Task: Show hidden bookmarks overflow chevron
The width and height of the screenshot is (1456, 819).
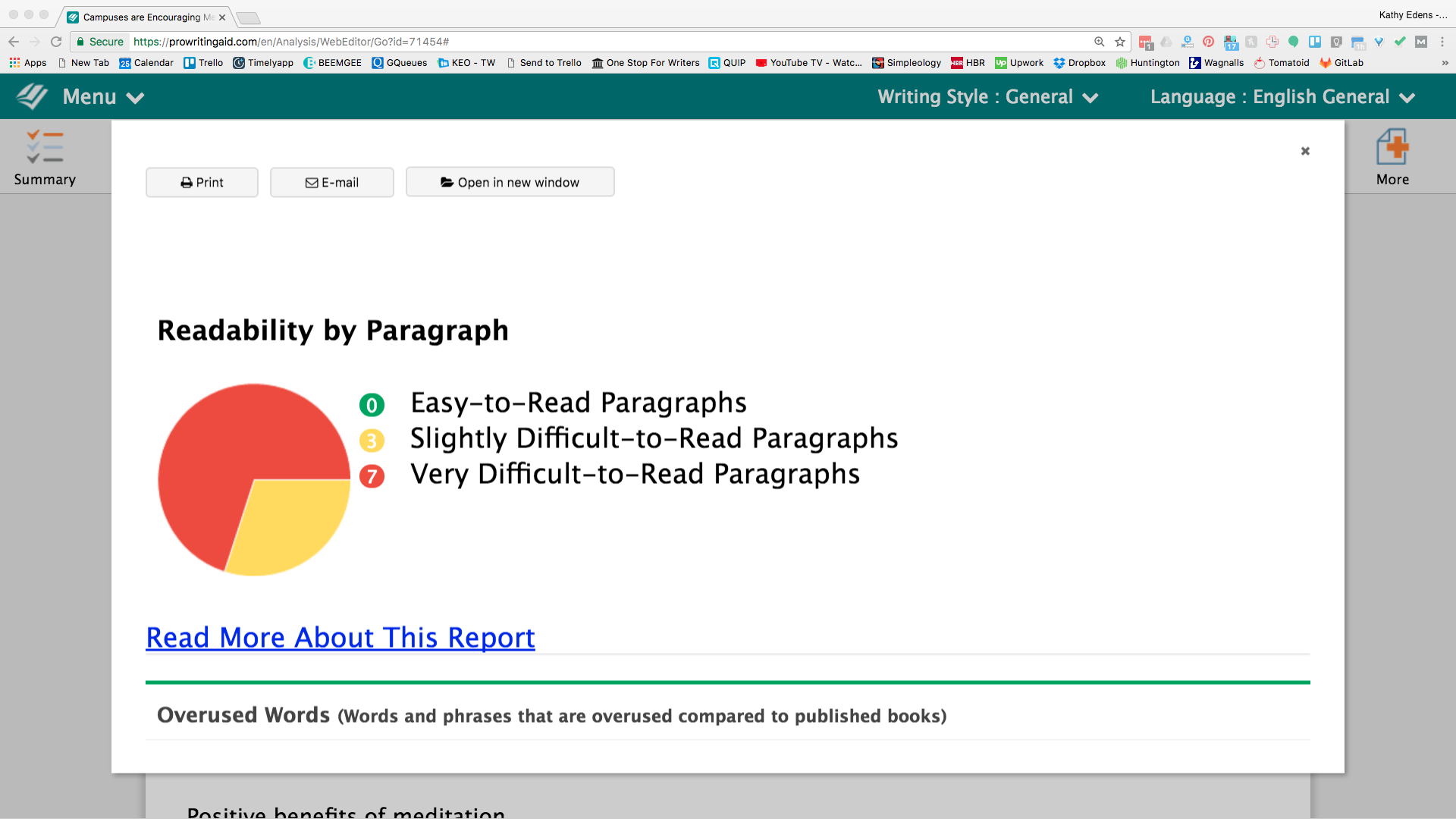Action: coord(1445,63)
